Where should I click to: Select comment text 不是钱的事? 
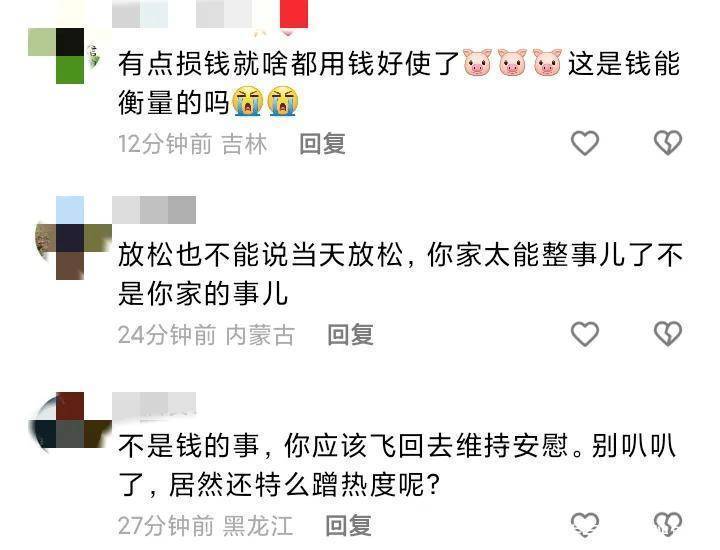click(188, 445)
